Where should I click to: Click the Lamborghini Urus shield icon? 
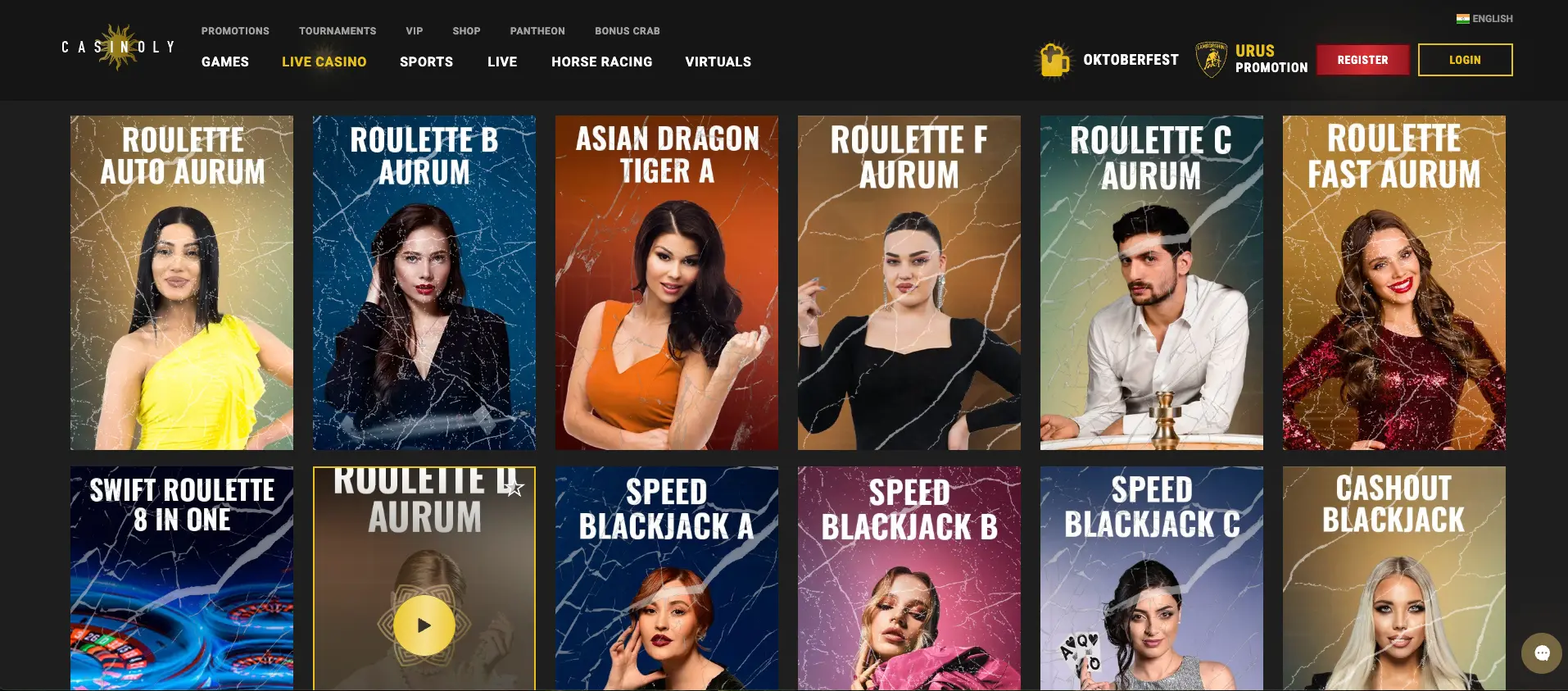[1211, 59]
